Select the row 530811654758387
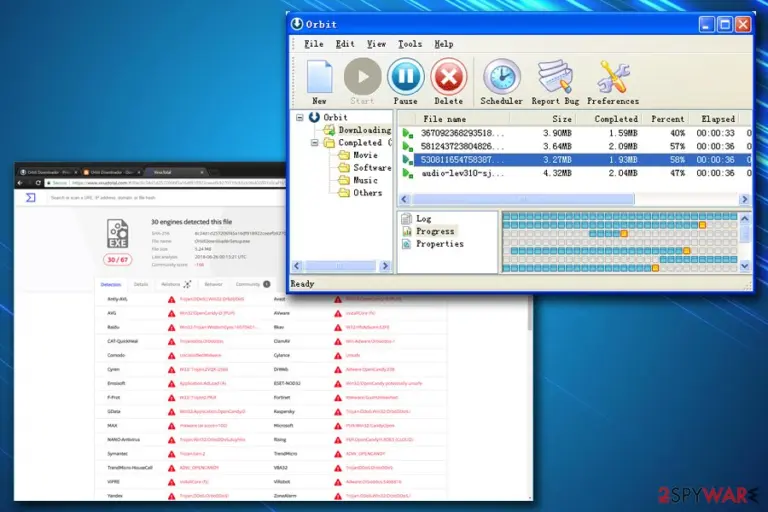The height and width of the screenshot is (512, 768). click(x=582, y=160)
